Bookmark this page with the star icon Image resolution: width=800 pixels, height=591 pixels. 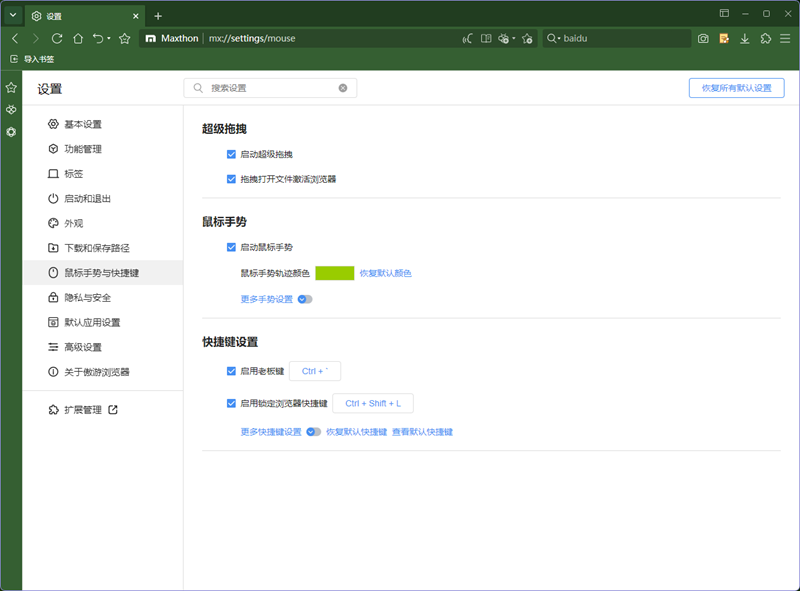tap(125, 38)
